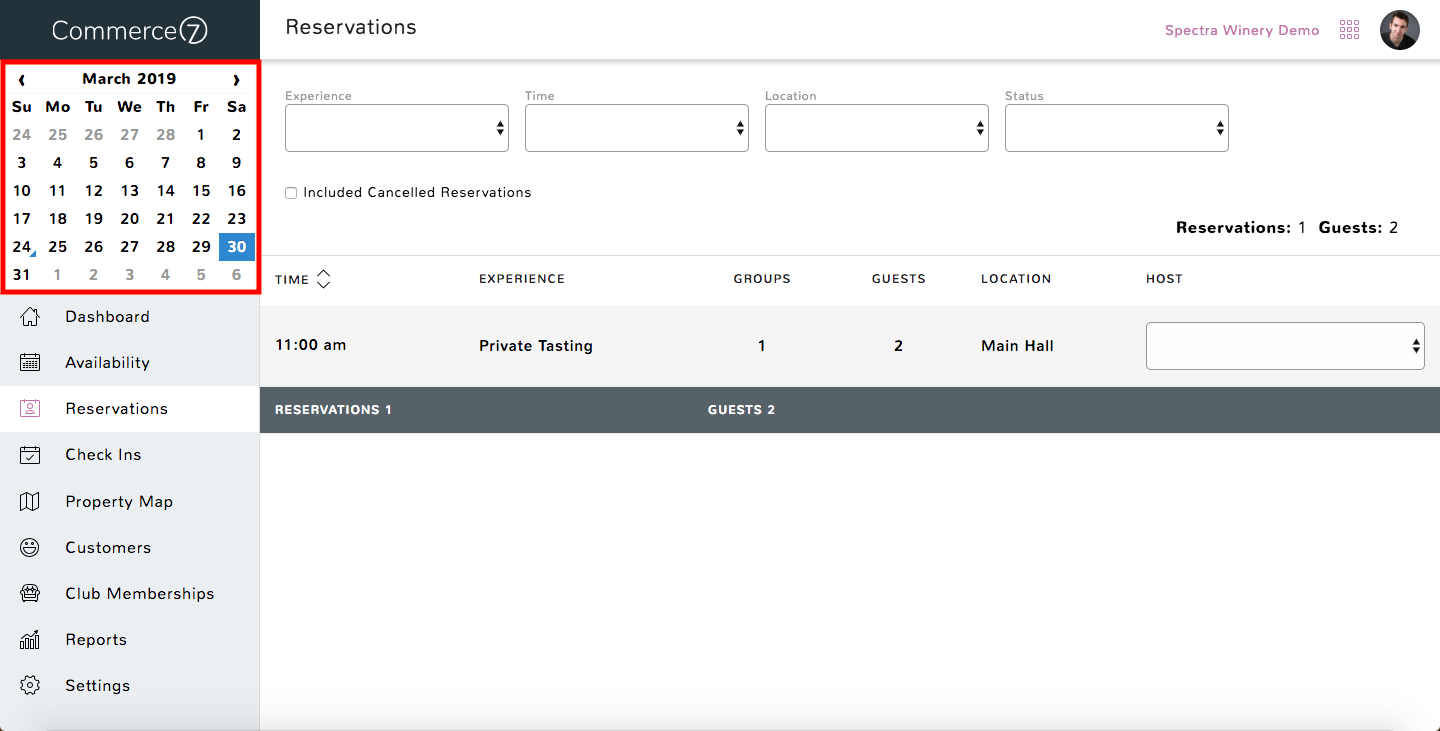Image resolution: width=1440 pixels, height=731 pixels.
Task: Select March 30 in the calendar
Action: [237, 247]
